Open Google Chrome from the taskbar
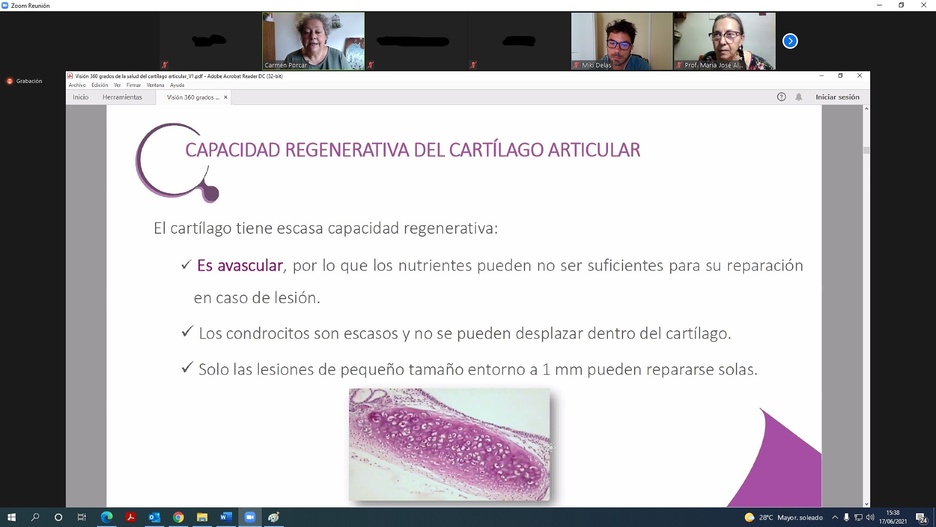Screen dimensions: 936x527 (x=178, y=517)
